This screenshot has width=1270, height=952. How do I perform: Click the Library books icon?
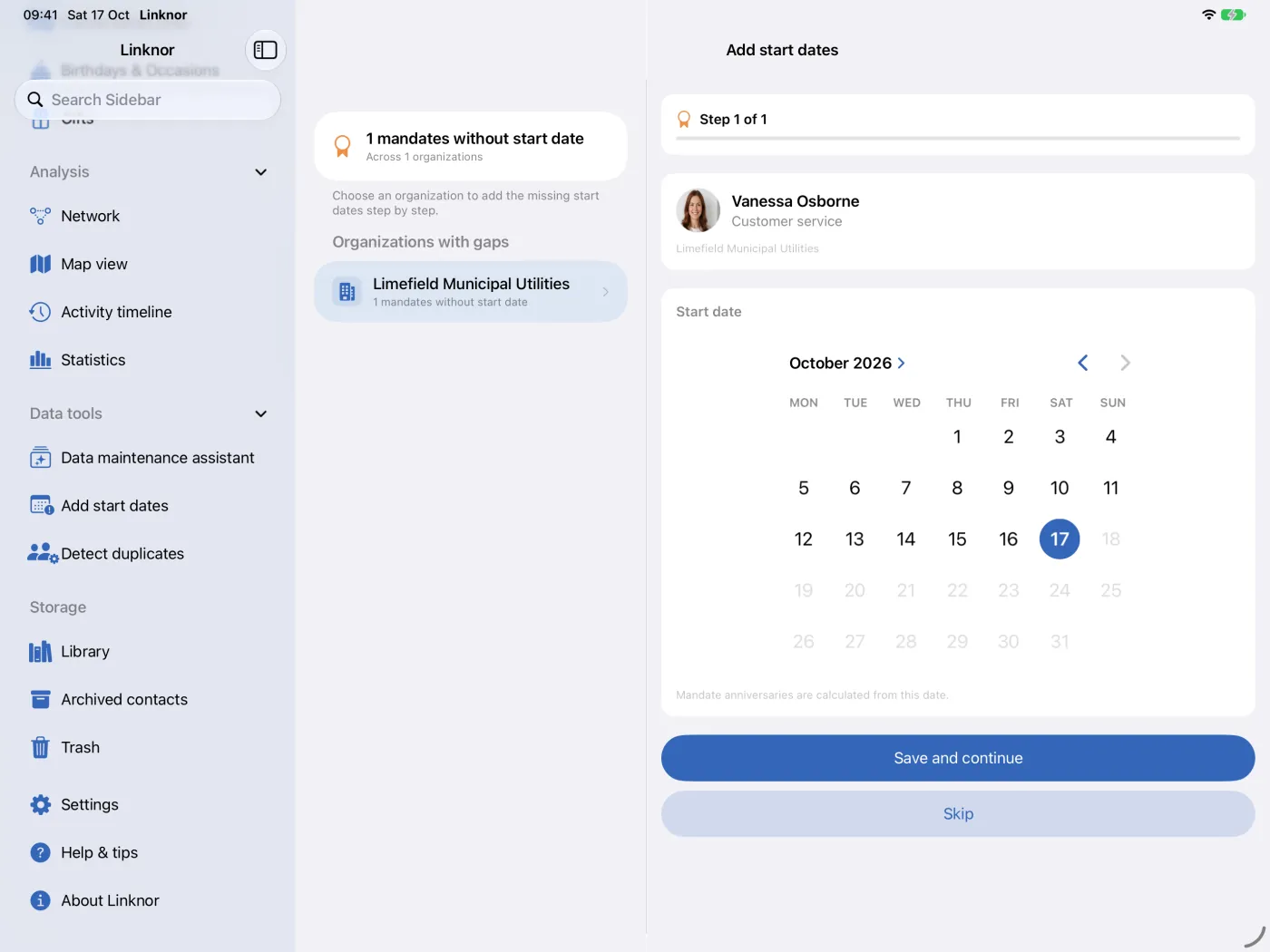tap(40, 652)
